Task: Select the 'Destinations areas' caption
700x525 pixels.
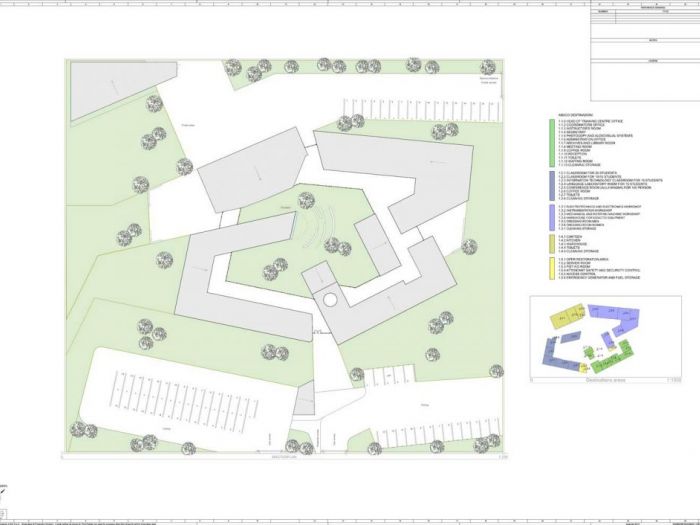Action: click(605, 380)
